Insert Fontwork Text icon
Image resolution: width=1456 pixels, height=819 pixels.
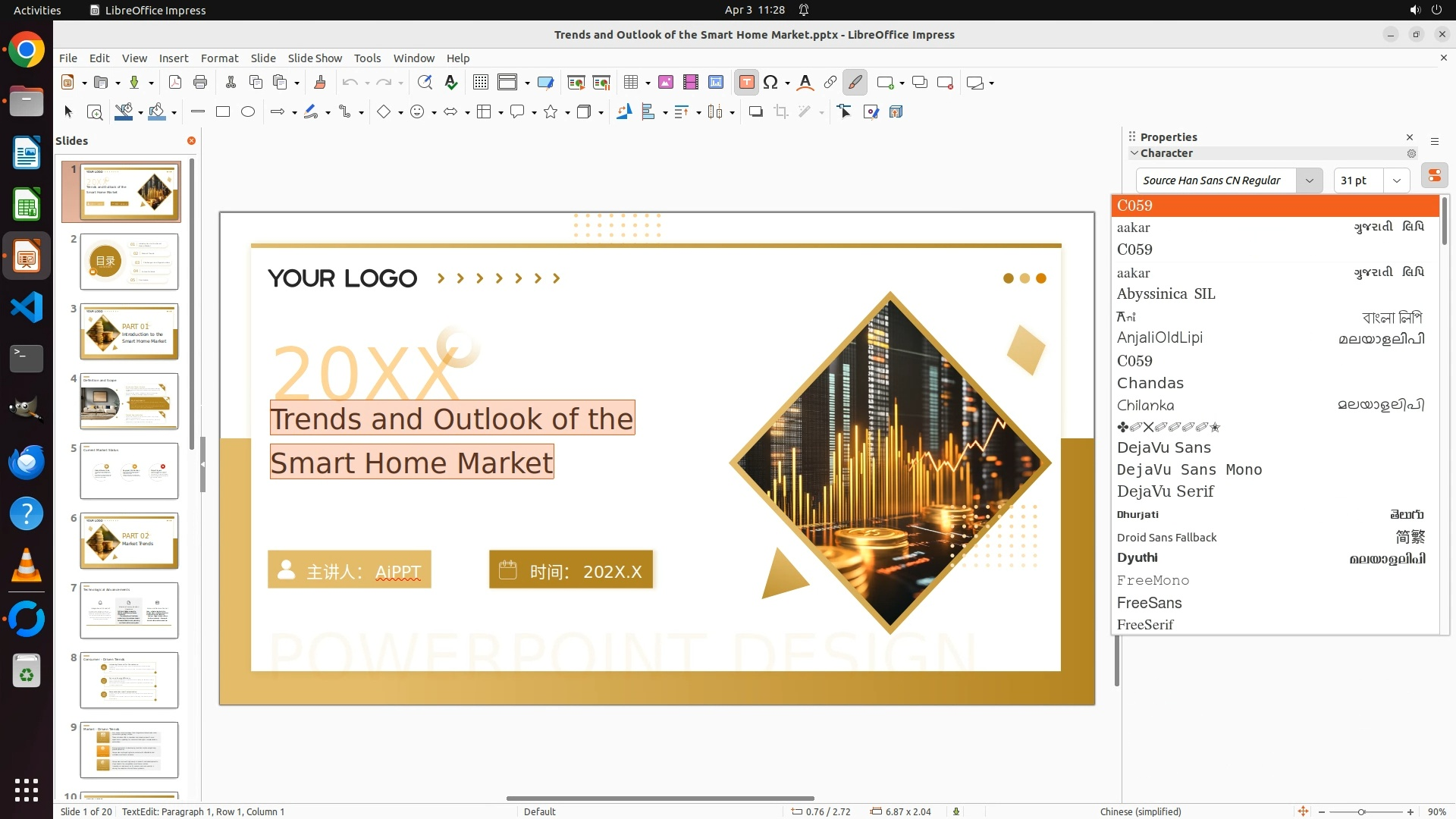[805, 83]
